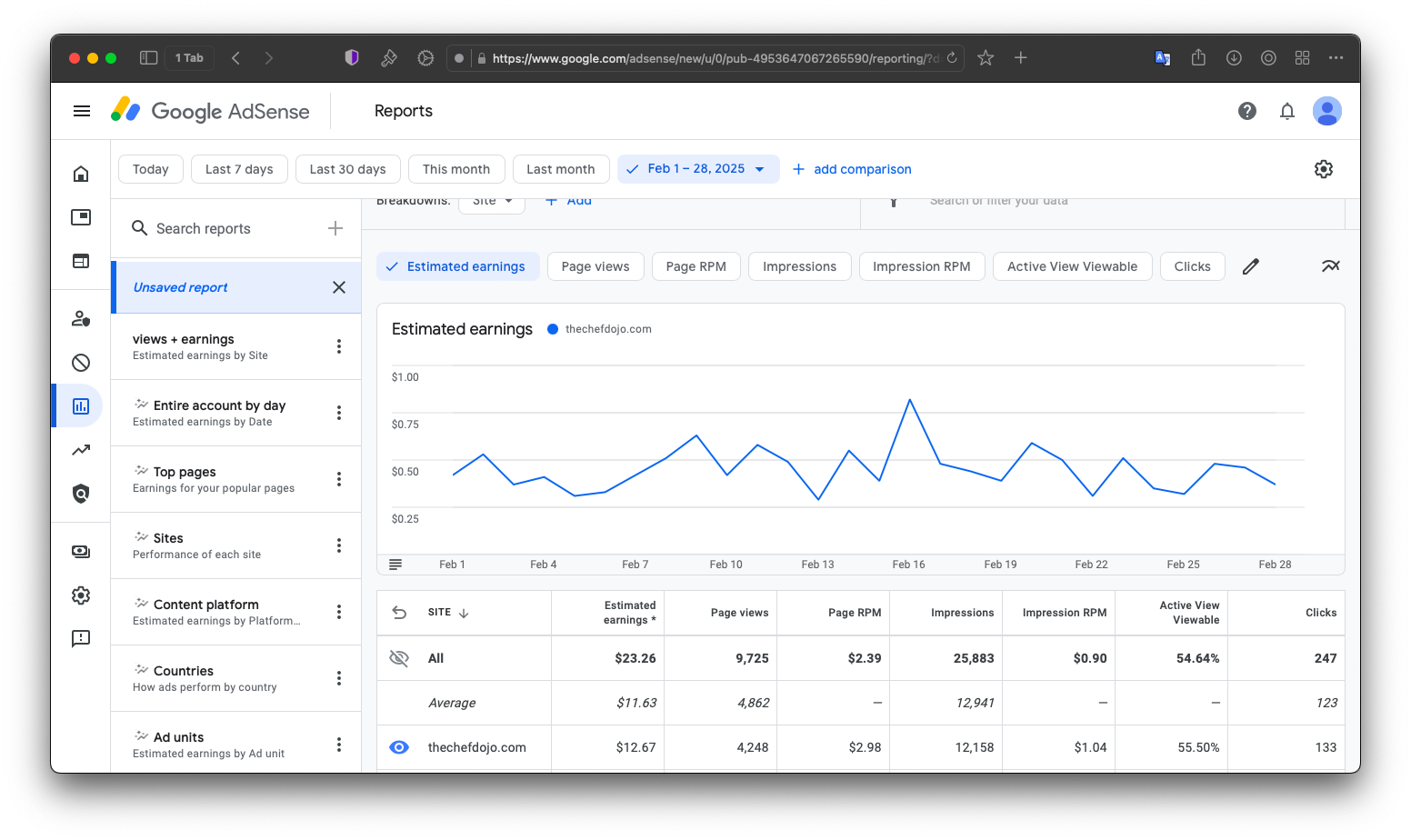Image resolution: width=1411 pixels, height=840 pixels.
Task: Switch chart type with trend-line icon
Action: 1331,266
